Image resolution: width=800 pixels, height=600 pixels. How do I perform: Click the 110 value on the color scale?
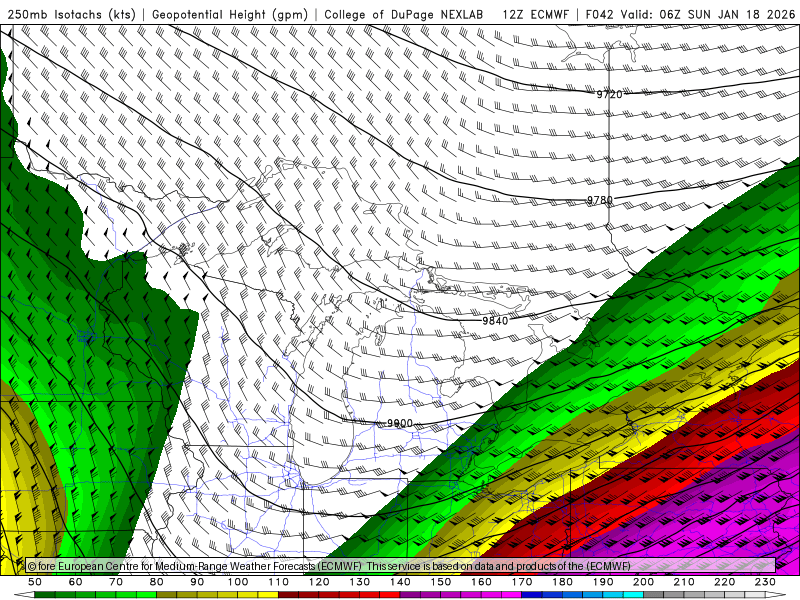[x=279, y=582]
